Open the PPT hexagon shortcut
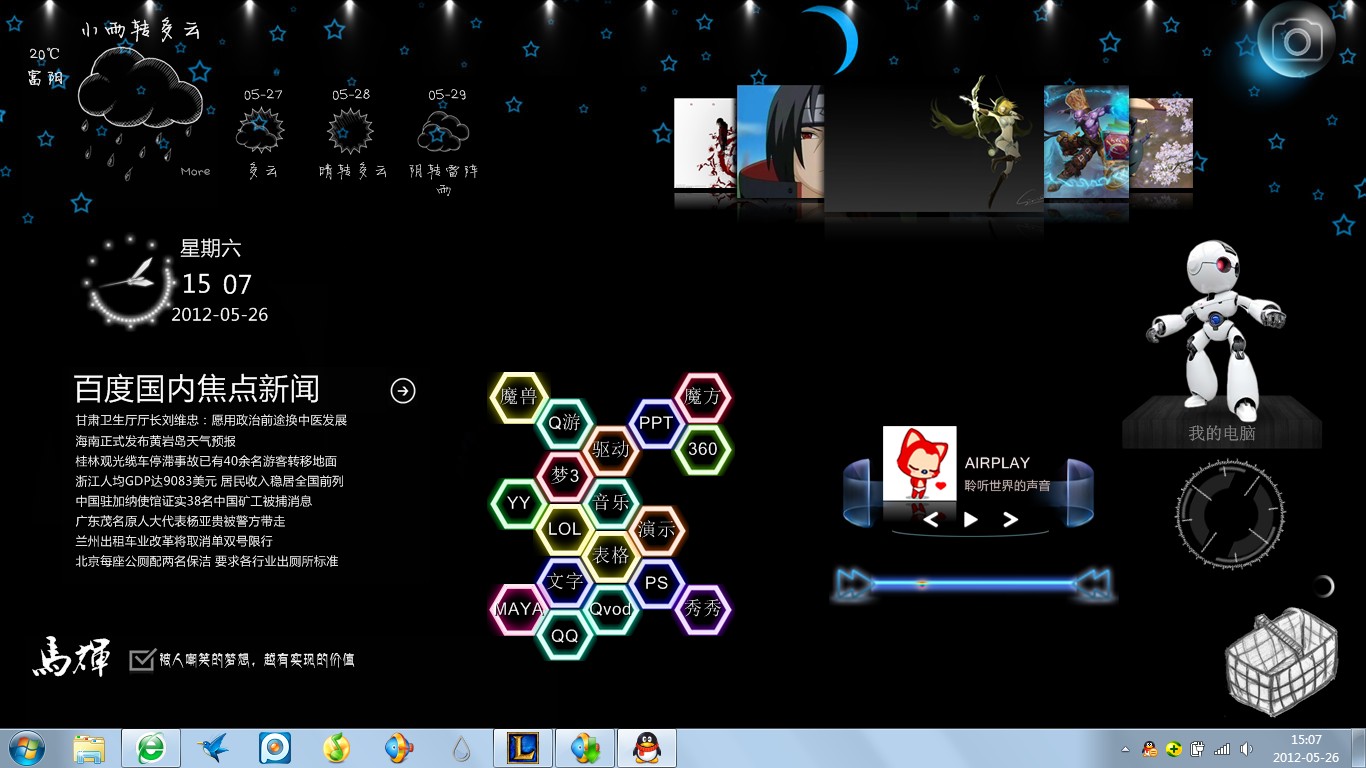 coord(656,423)
